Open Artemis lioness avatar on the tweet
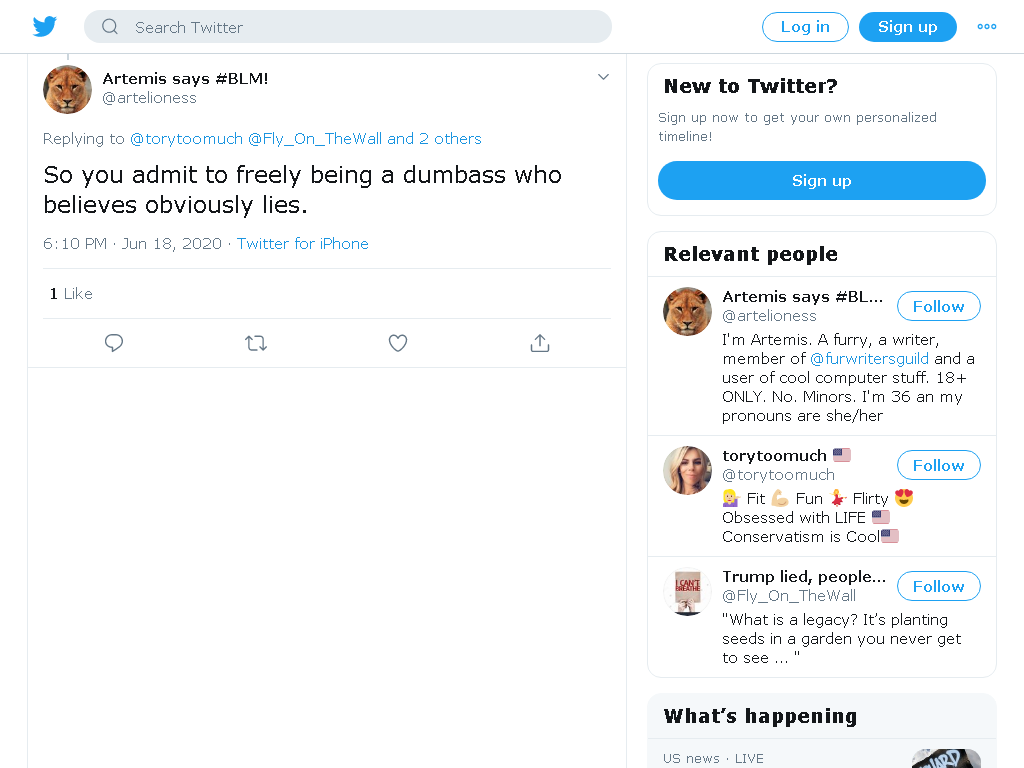Screen dimensions: 1024x768 pos(67,89)
